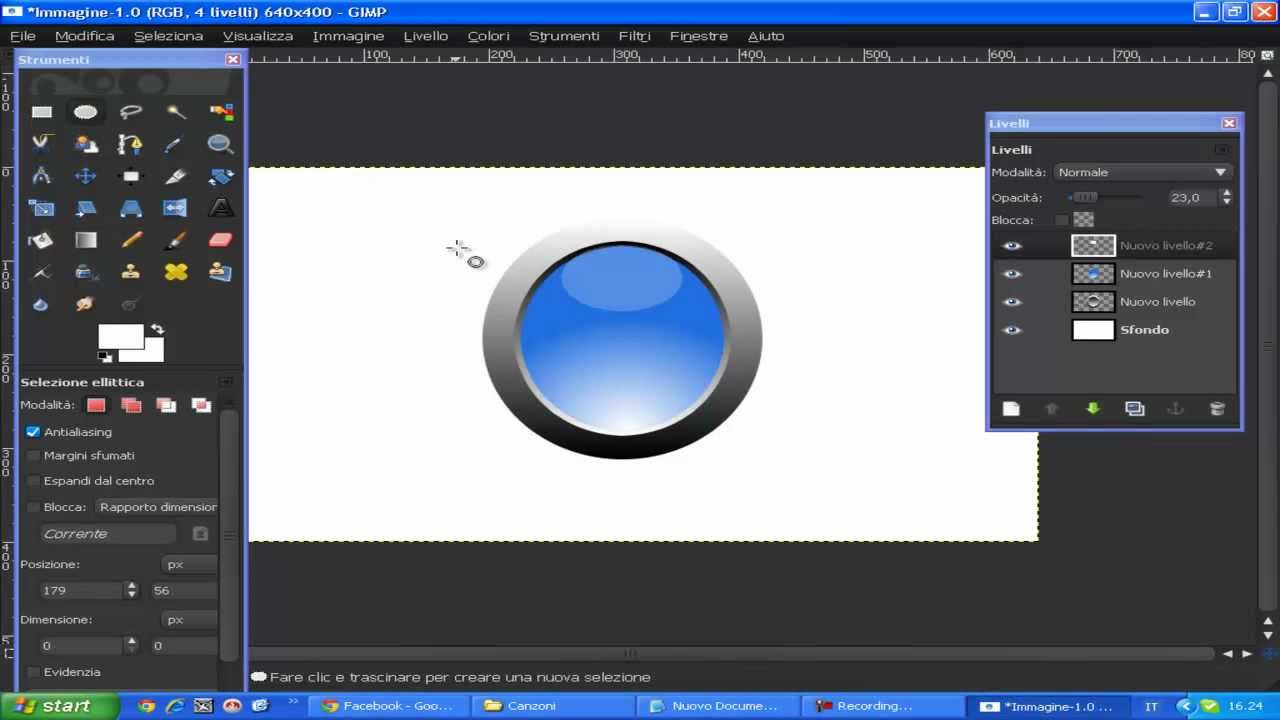Select the Foreground Select tool
This screenshot has height=720, width=1280.
(86, 144)
